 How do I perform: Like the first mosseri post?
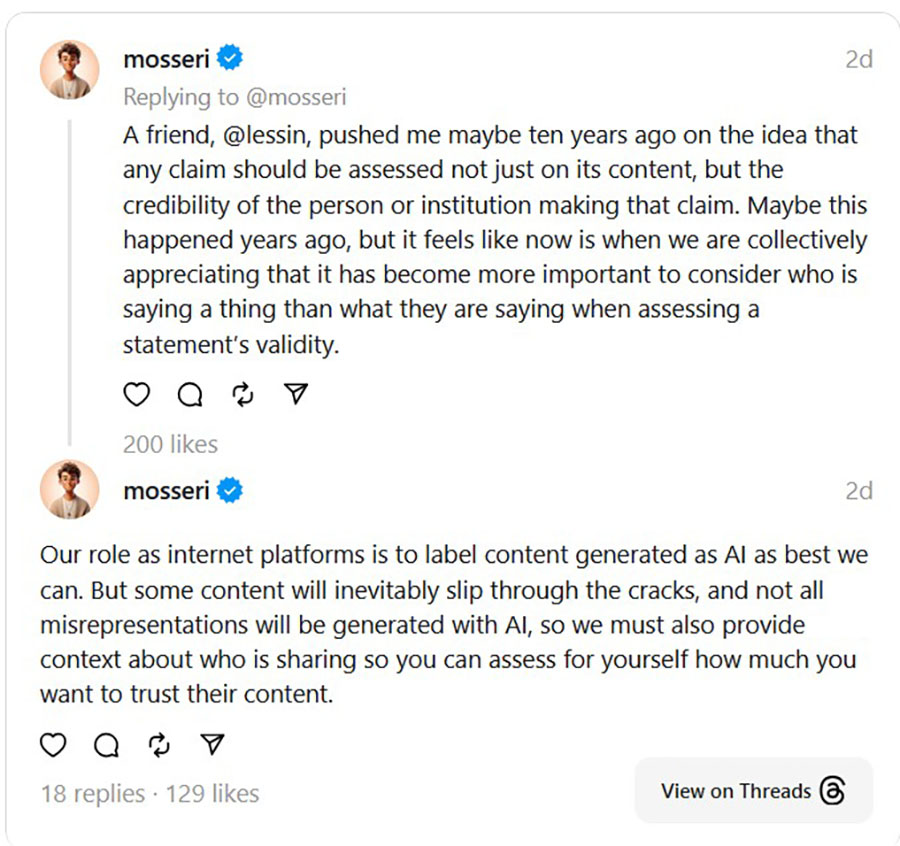coord(137,395)
